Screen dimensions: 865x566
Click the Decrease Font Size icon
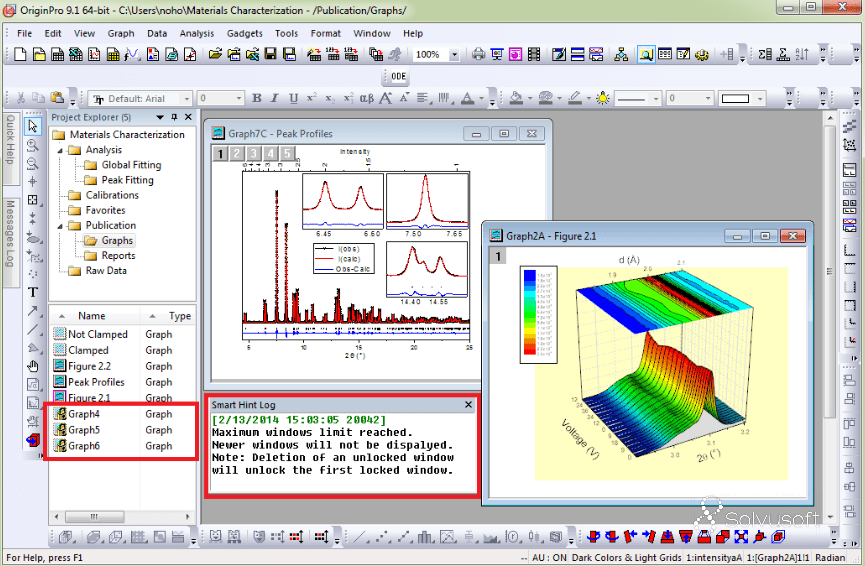(404, 98)
